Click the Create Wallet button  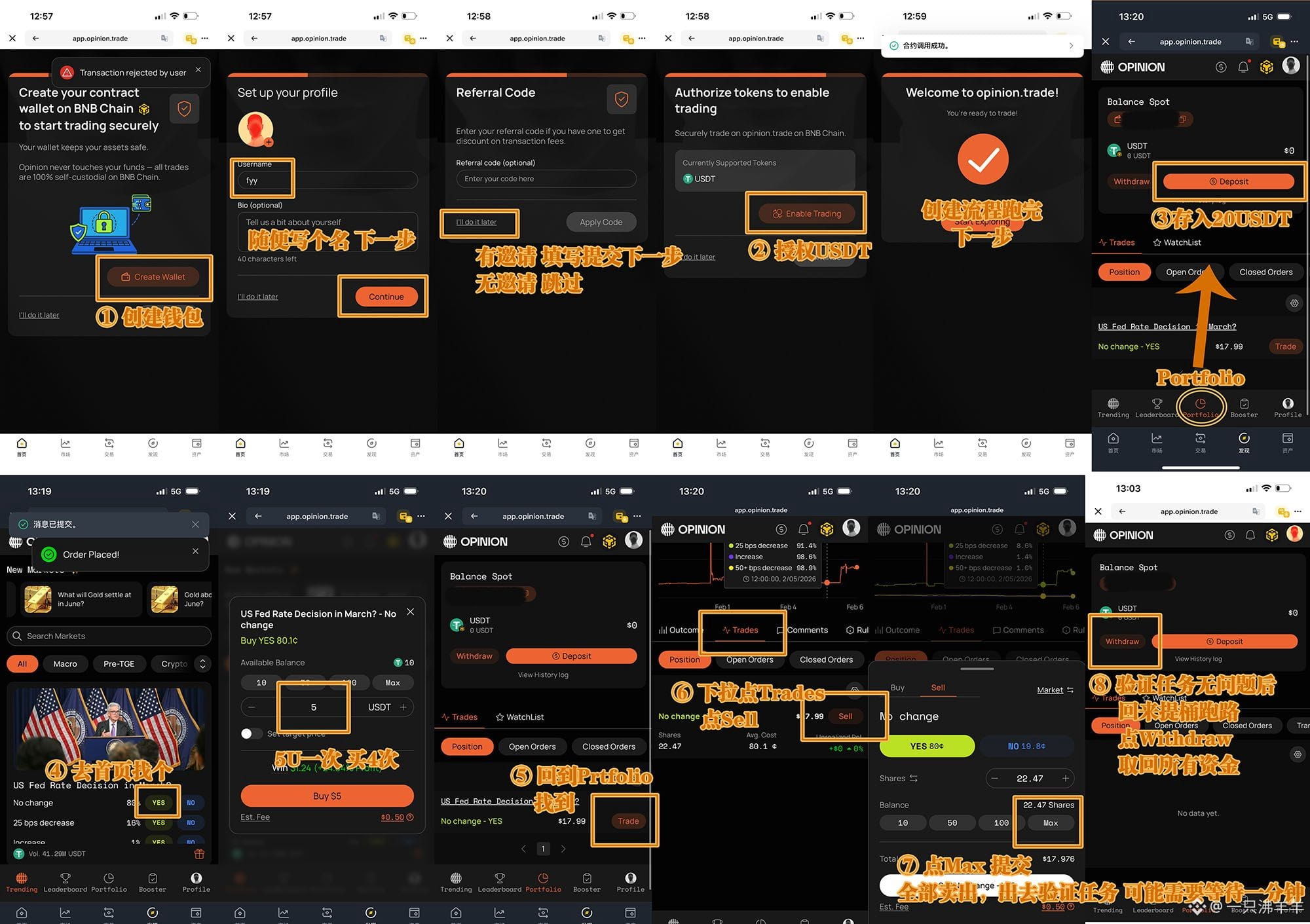pyautogui.click(x=153, y=277)
